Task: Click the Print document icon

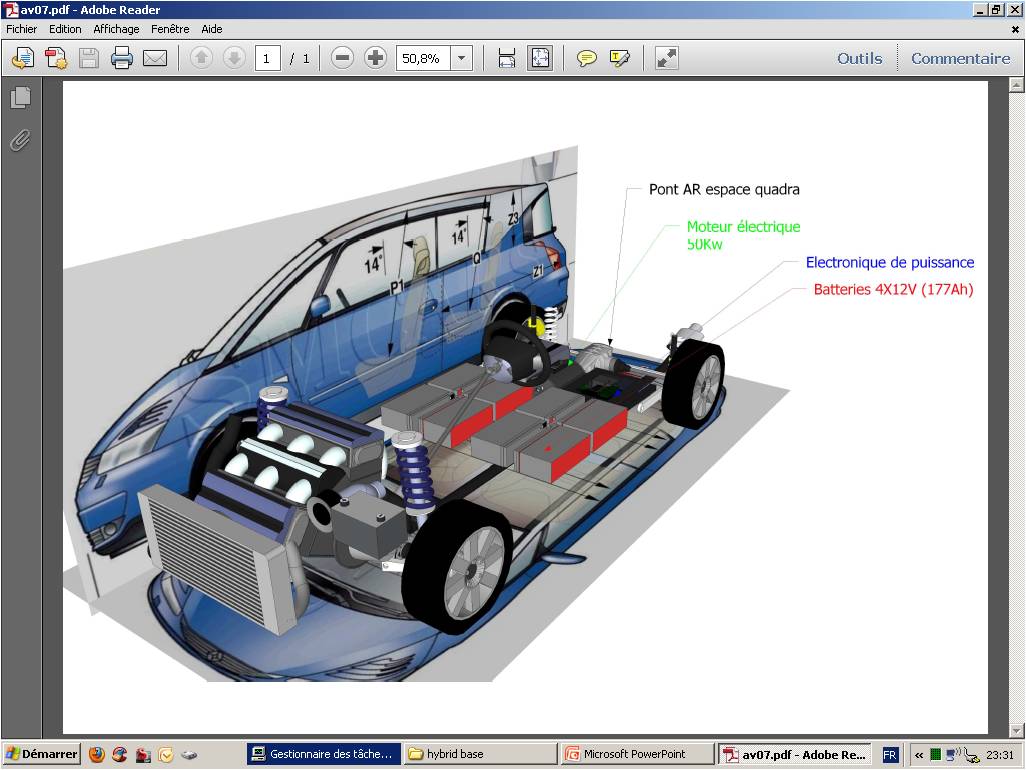Action: pyautogui.click(x=122, y=58)
